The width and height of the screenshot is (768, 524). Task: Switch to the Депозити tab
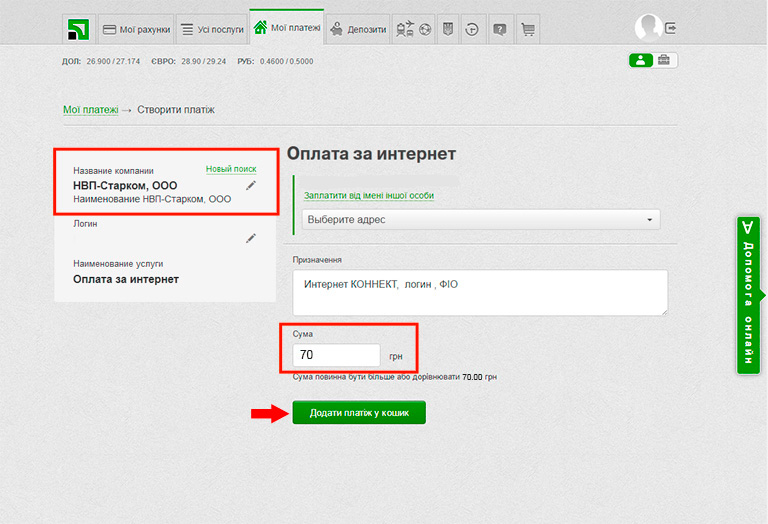click(x=358, y=30)
